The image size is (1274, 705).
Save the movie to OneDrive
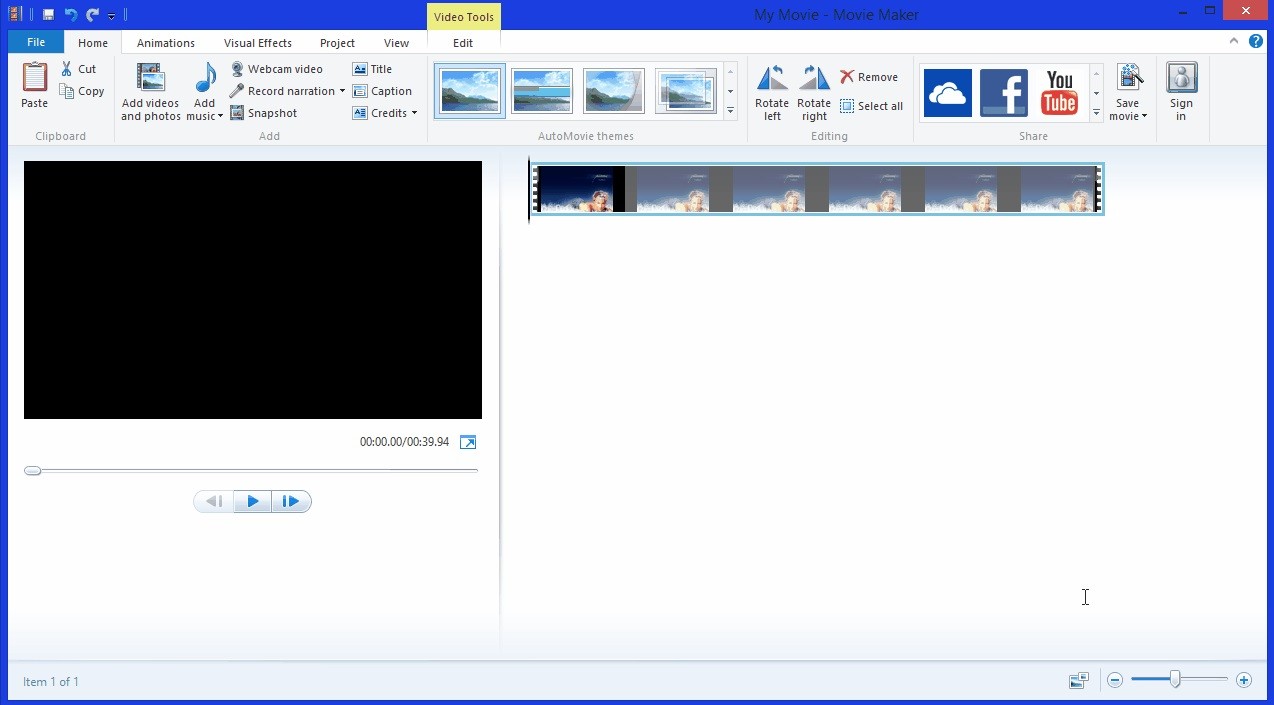(x=947, y=92)
